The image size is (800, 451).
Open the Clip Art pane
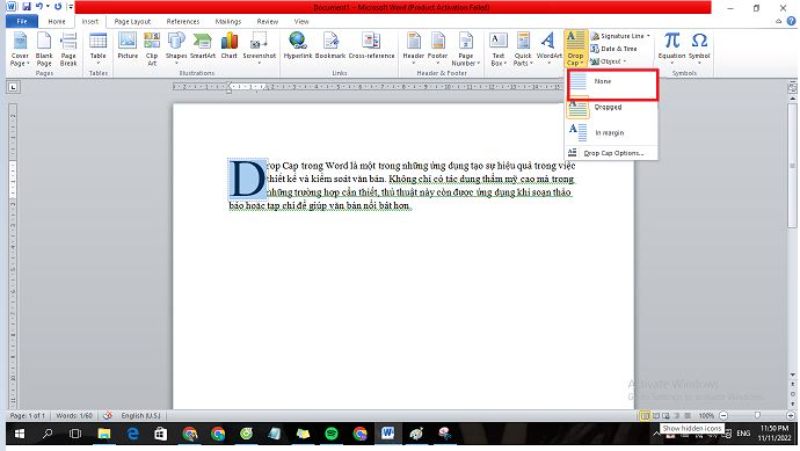click(x=152, y=49)
